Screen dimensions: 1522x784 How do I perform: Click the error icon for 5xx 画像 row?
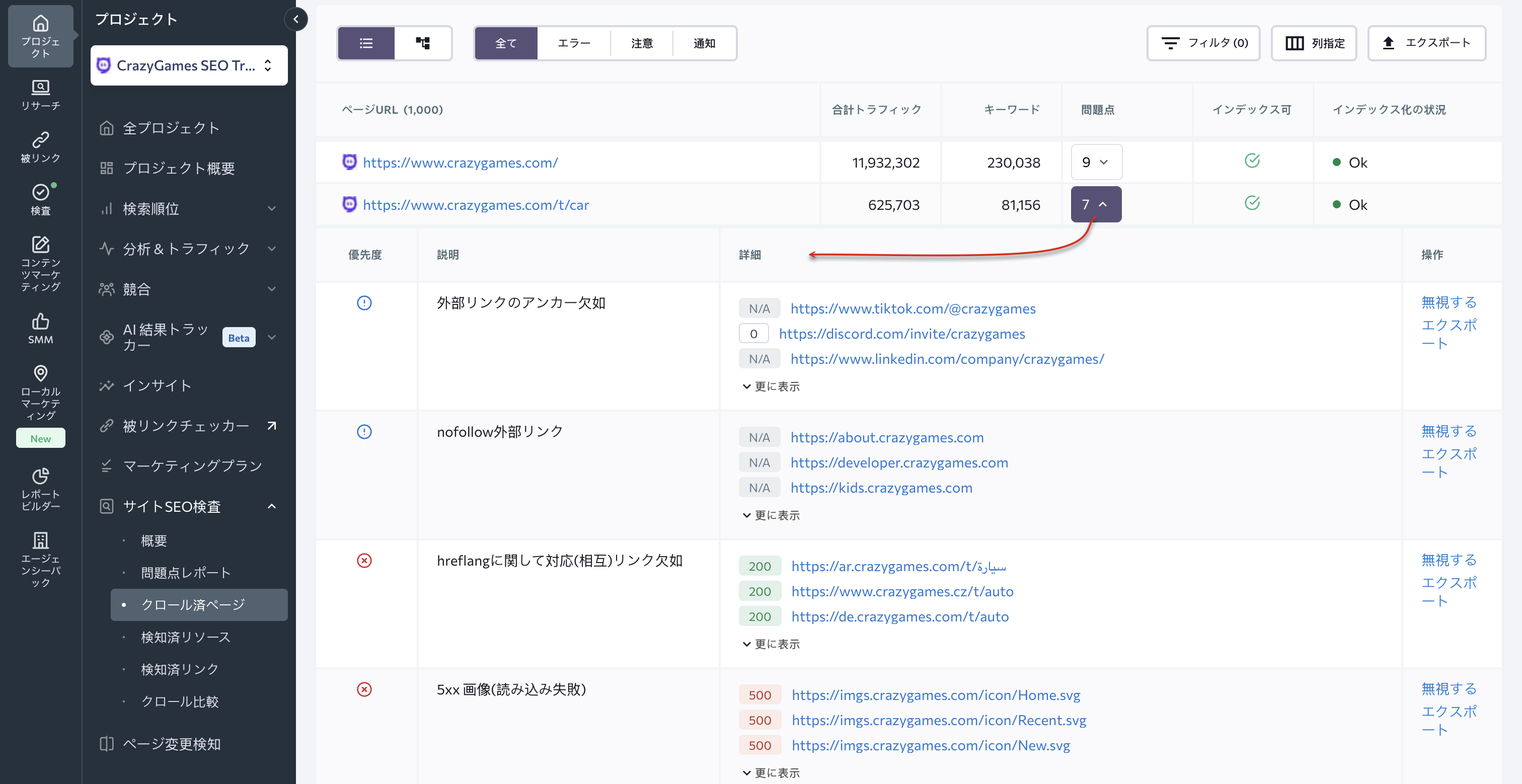coord(364,689)
